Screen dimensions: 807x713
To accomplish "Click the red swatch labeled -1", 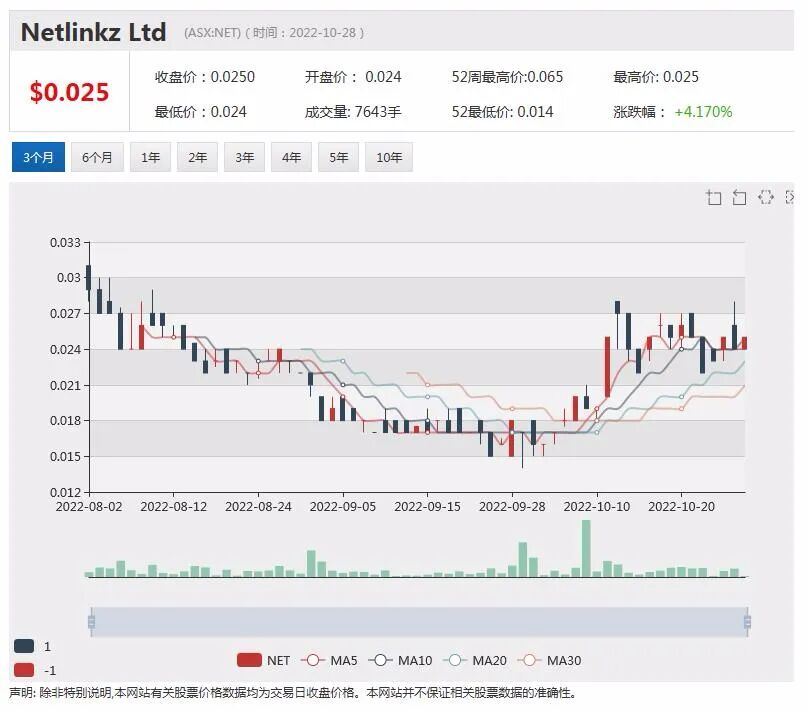I will coord(24,670).
